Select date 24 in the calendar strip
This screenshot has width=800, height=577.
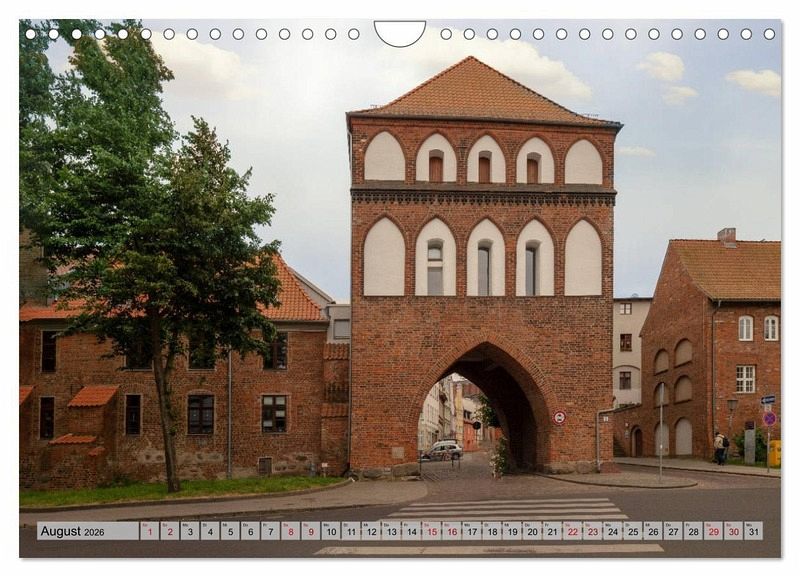[x=613, y=531]
